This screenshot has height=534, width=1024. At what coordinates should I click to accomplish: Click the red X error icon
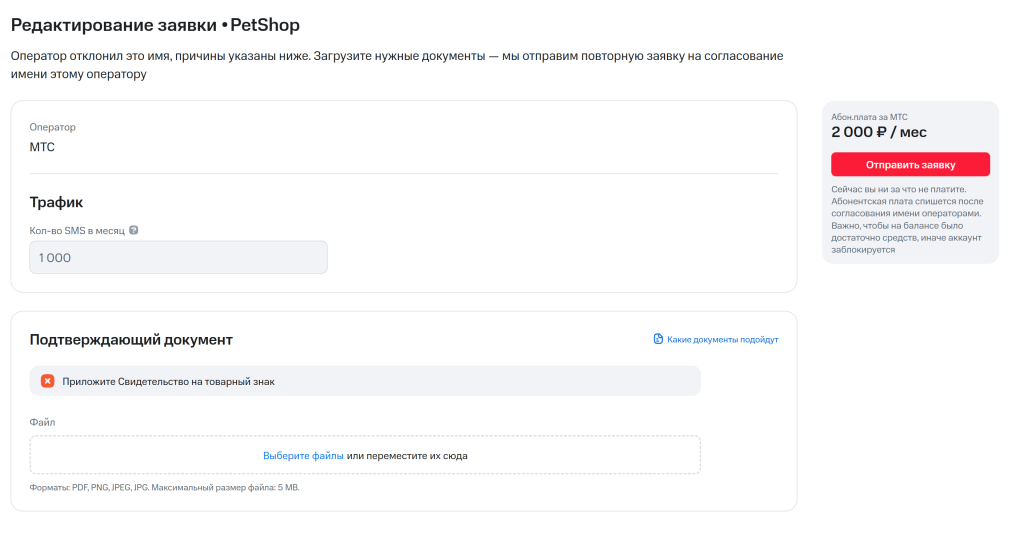47,381
